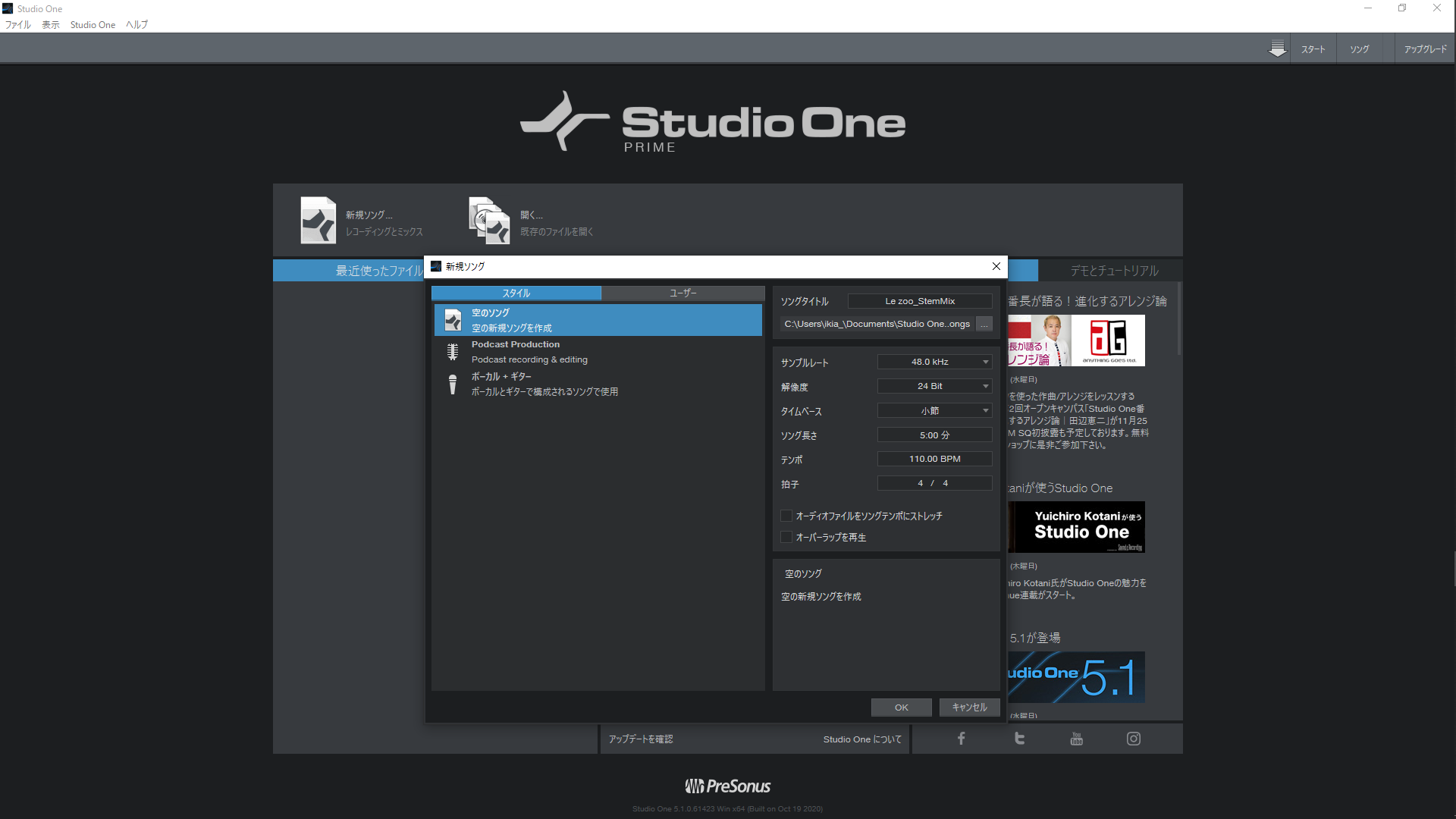Viewport: 1456px width, 819px height.
Task: Click アップデートを確認 link
Action: pyautogui.click(x=641, y=739)
